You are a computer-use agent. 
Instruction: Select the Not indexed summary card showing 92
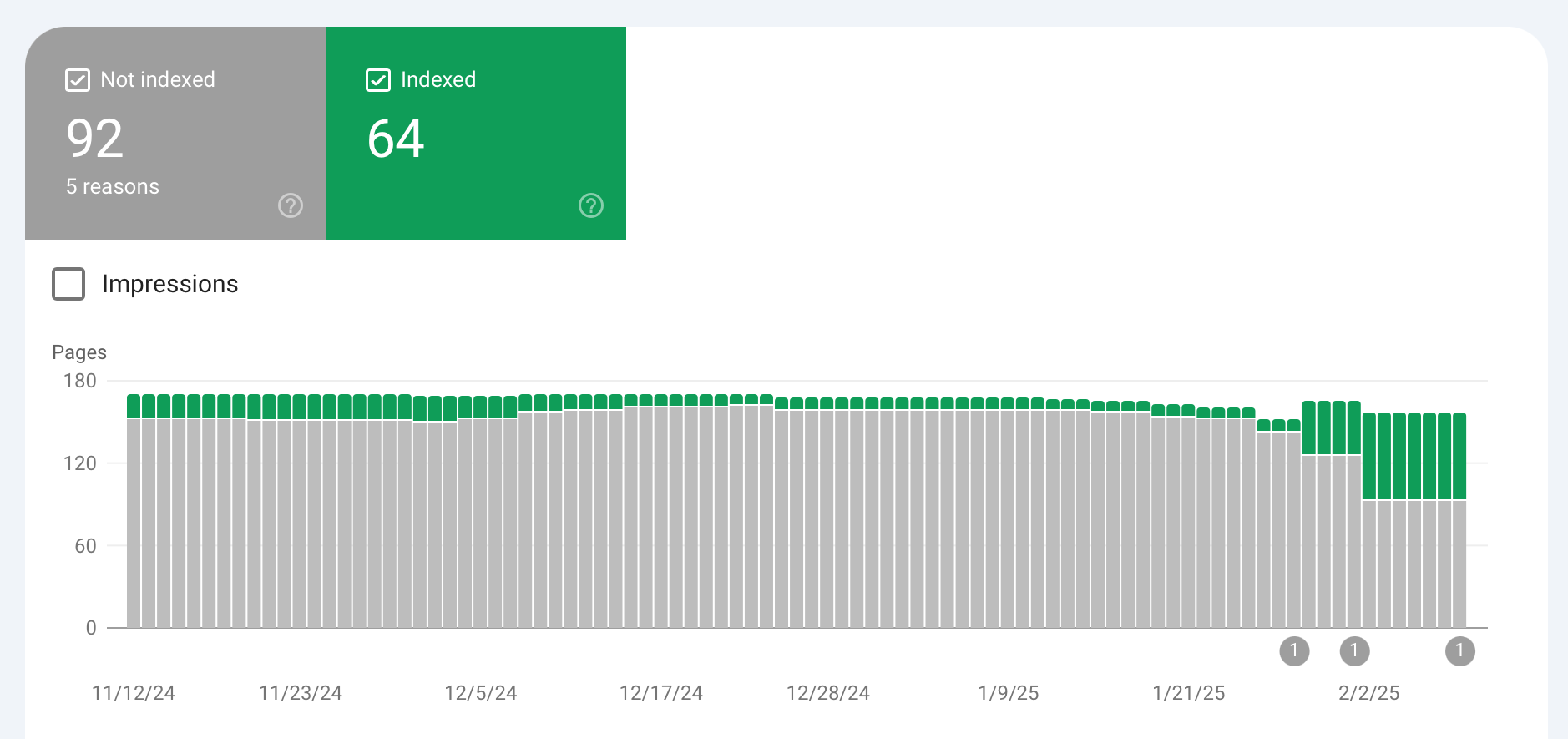click(x=175, y=134)
